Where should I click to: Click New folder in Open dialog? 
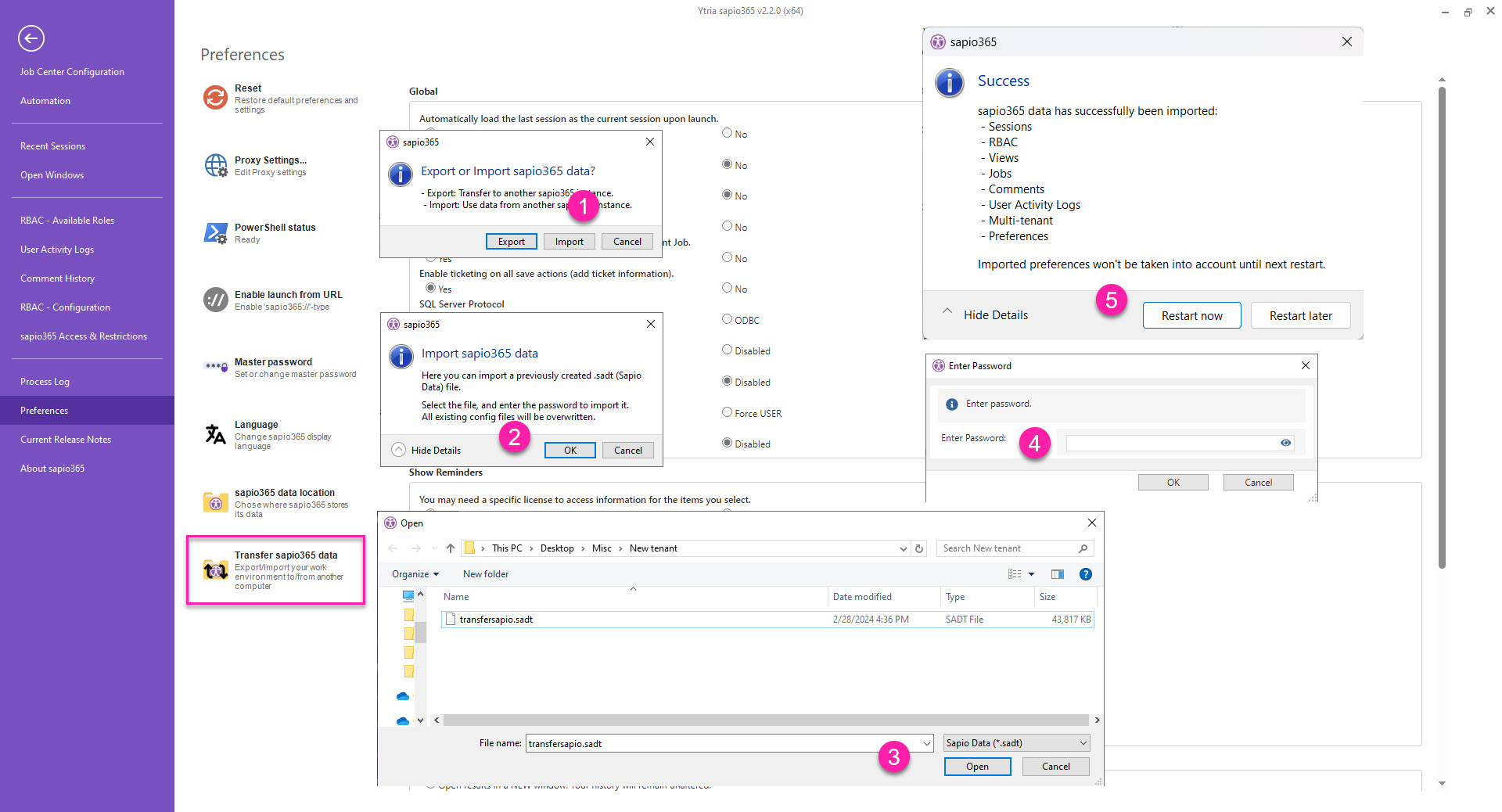click(486, 574)
